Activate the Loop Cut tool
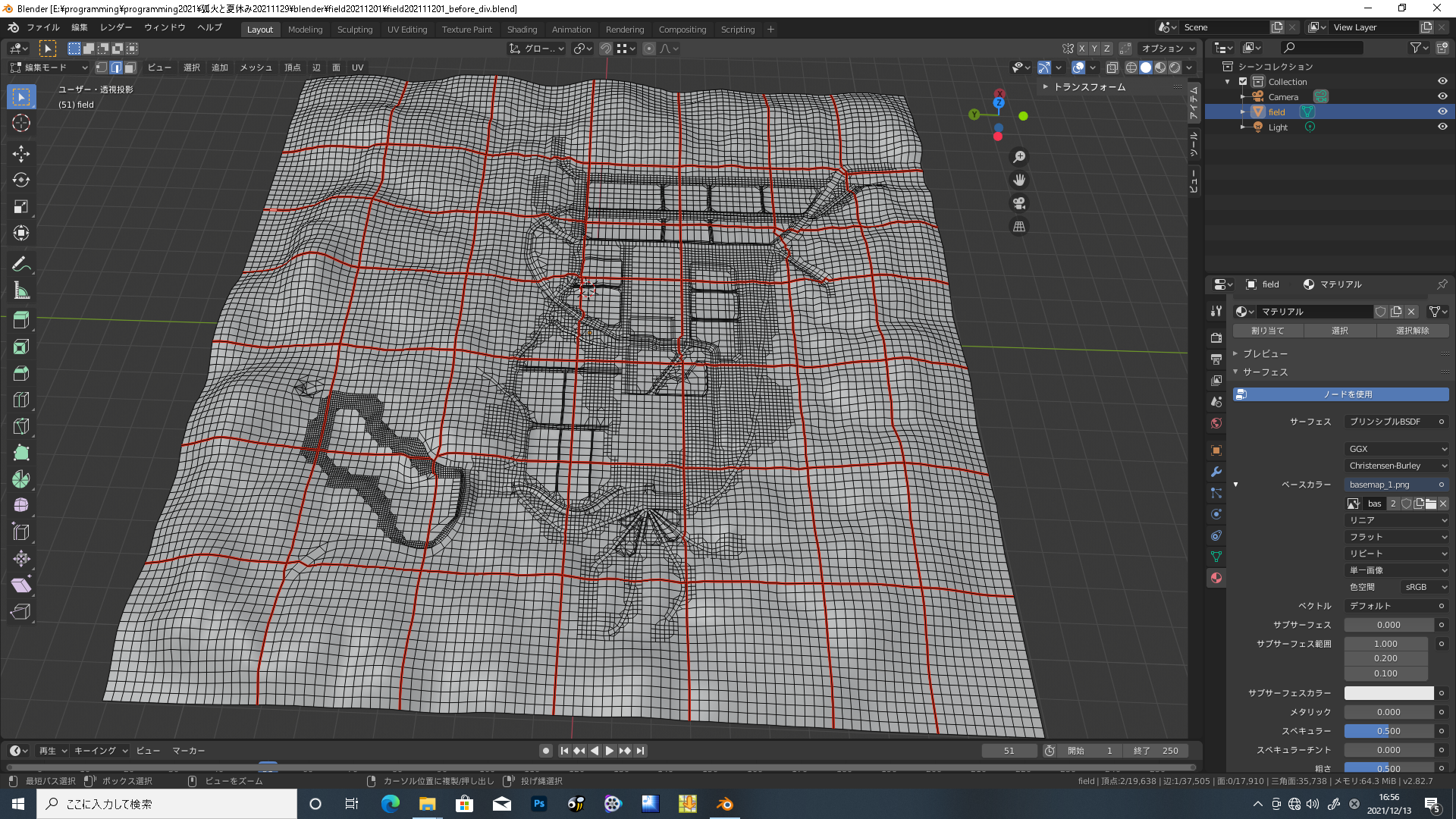This screenshot has height=819, width=1456. pyautogui.click(x=21, y=400)
